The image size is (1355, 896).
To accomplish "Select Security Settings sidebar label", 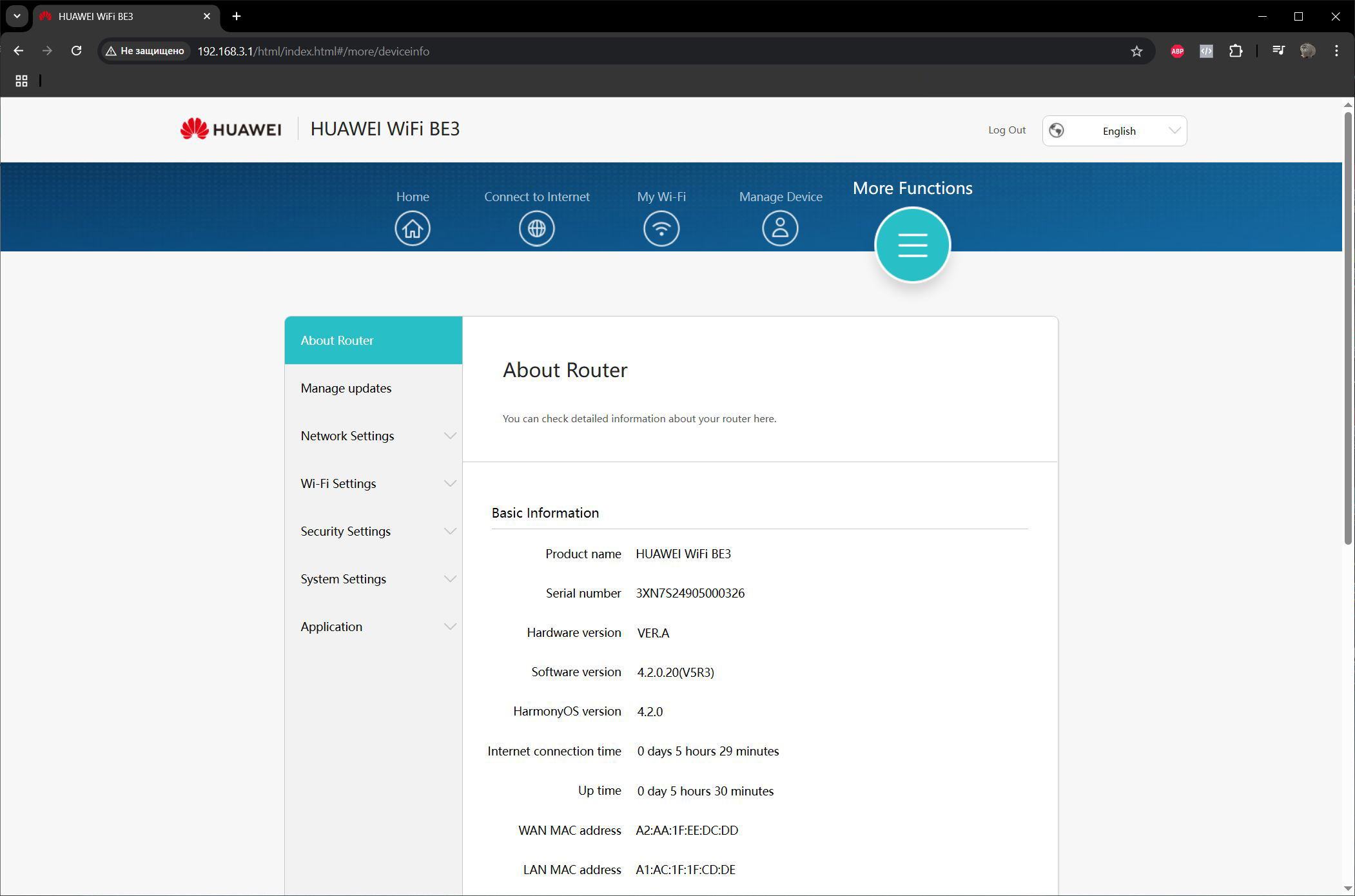I will pyautogui.click(x=346, y=531).
